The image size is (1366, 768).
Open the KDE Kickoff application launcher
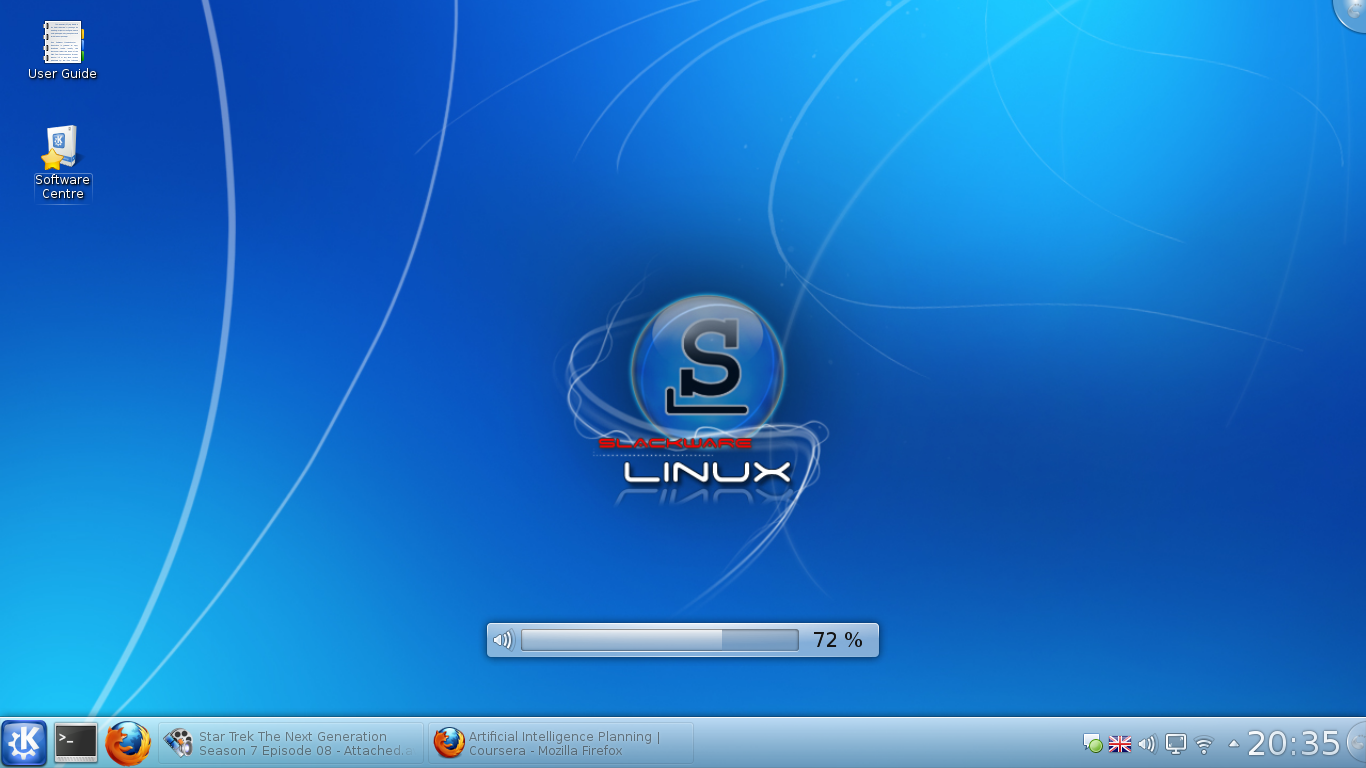tap(24, 743)
